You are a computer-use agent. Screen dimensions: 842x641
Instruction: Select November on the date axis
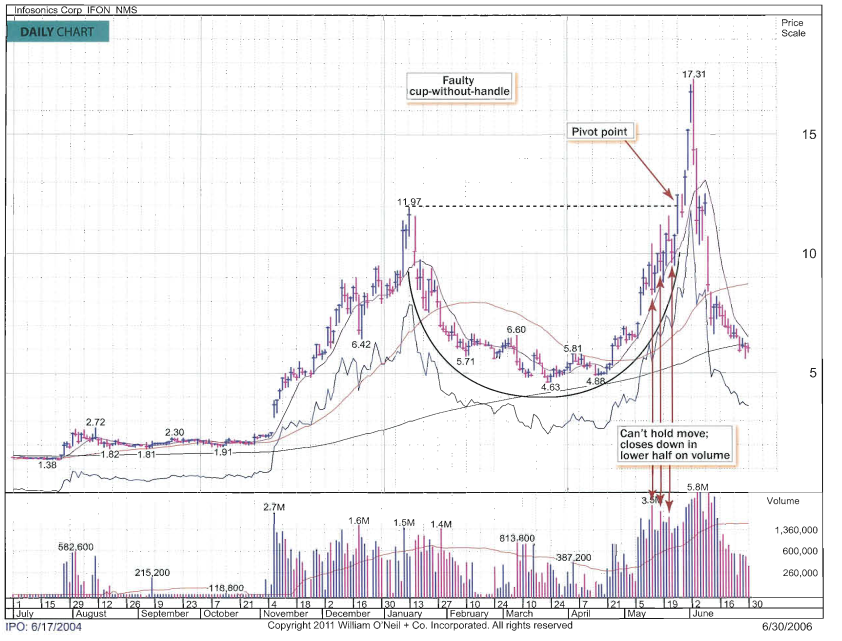(291, 615)
